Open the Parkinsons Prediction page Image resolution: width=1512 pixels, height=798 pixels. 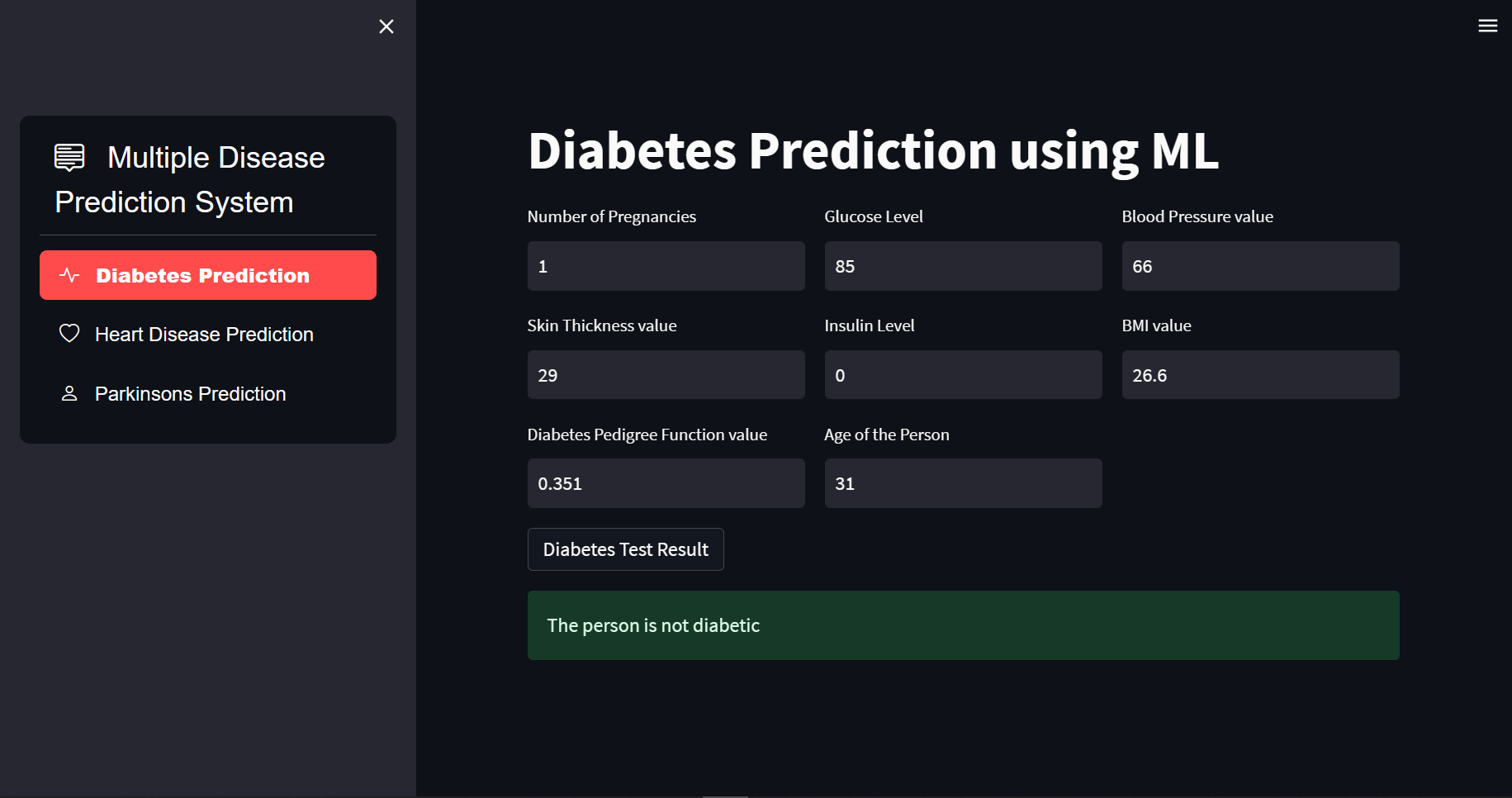coord(189,393)
